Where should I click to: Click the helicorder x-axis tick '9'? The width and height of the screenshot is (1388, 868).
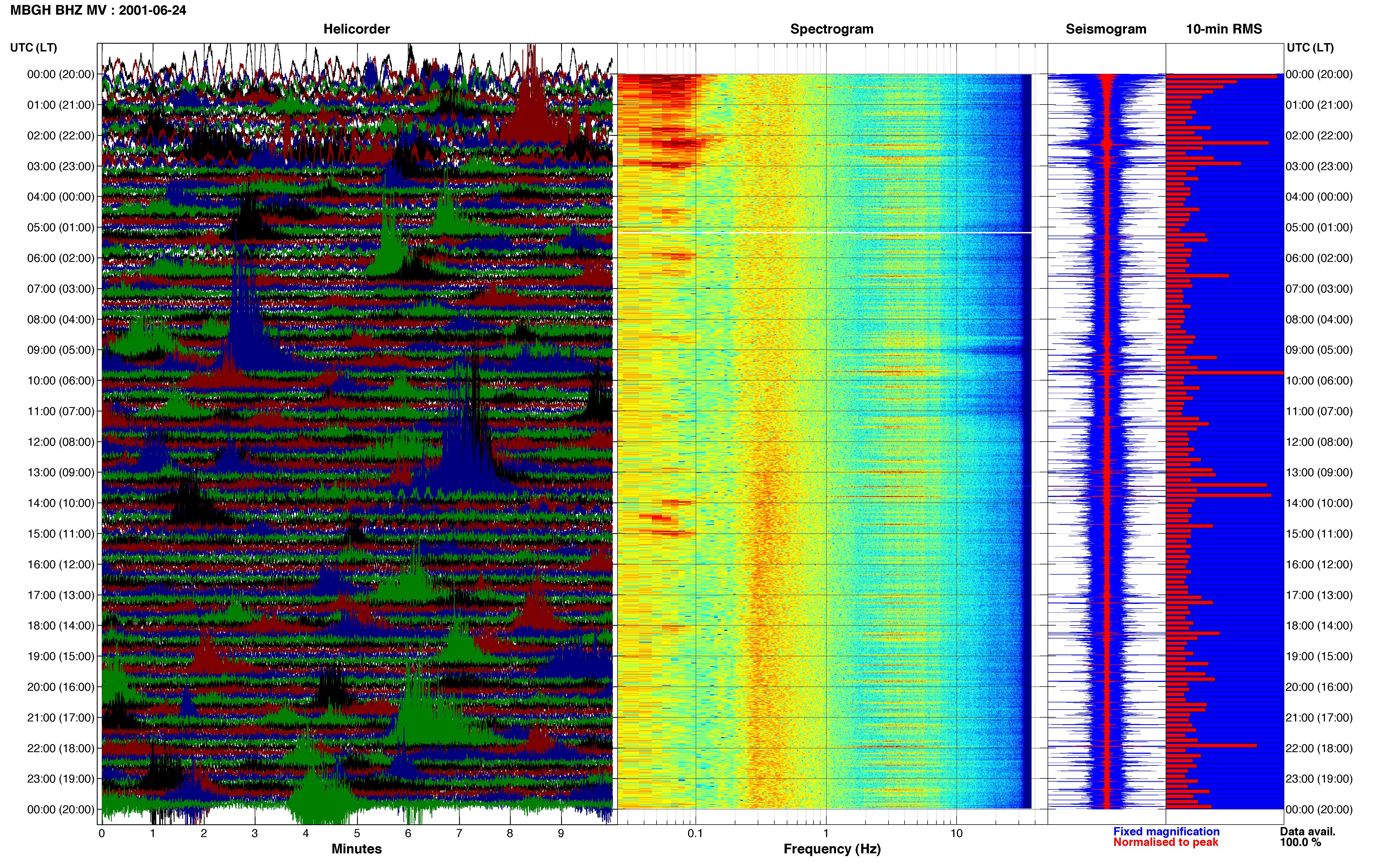[561, 833]
